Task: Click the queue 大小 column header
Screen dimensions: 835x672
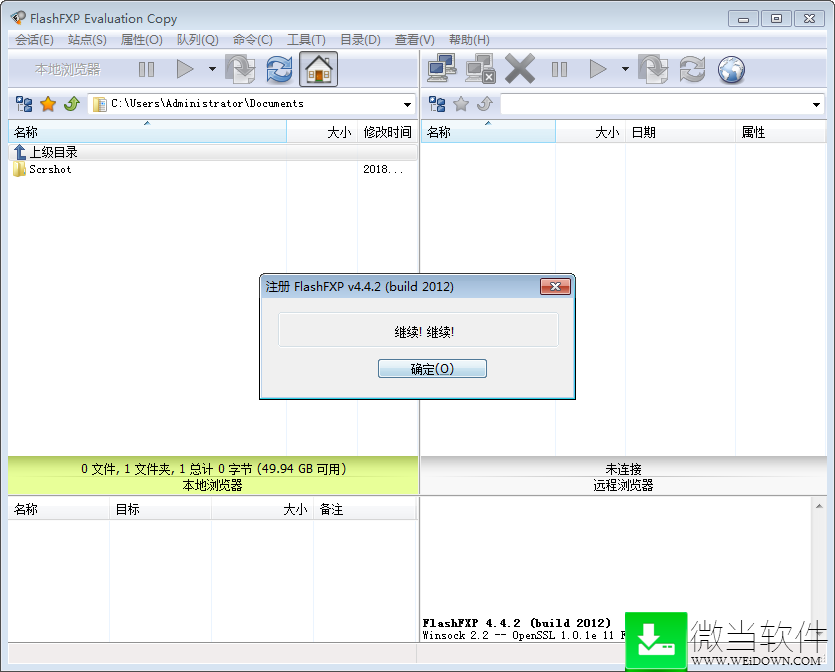Action: (x=263, y=509)
